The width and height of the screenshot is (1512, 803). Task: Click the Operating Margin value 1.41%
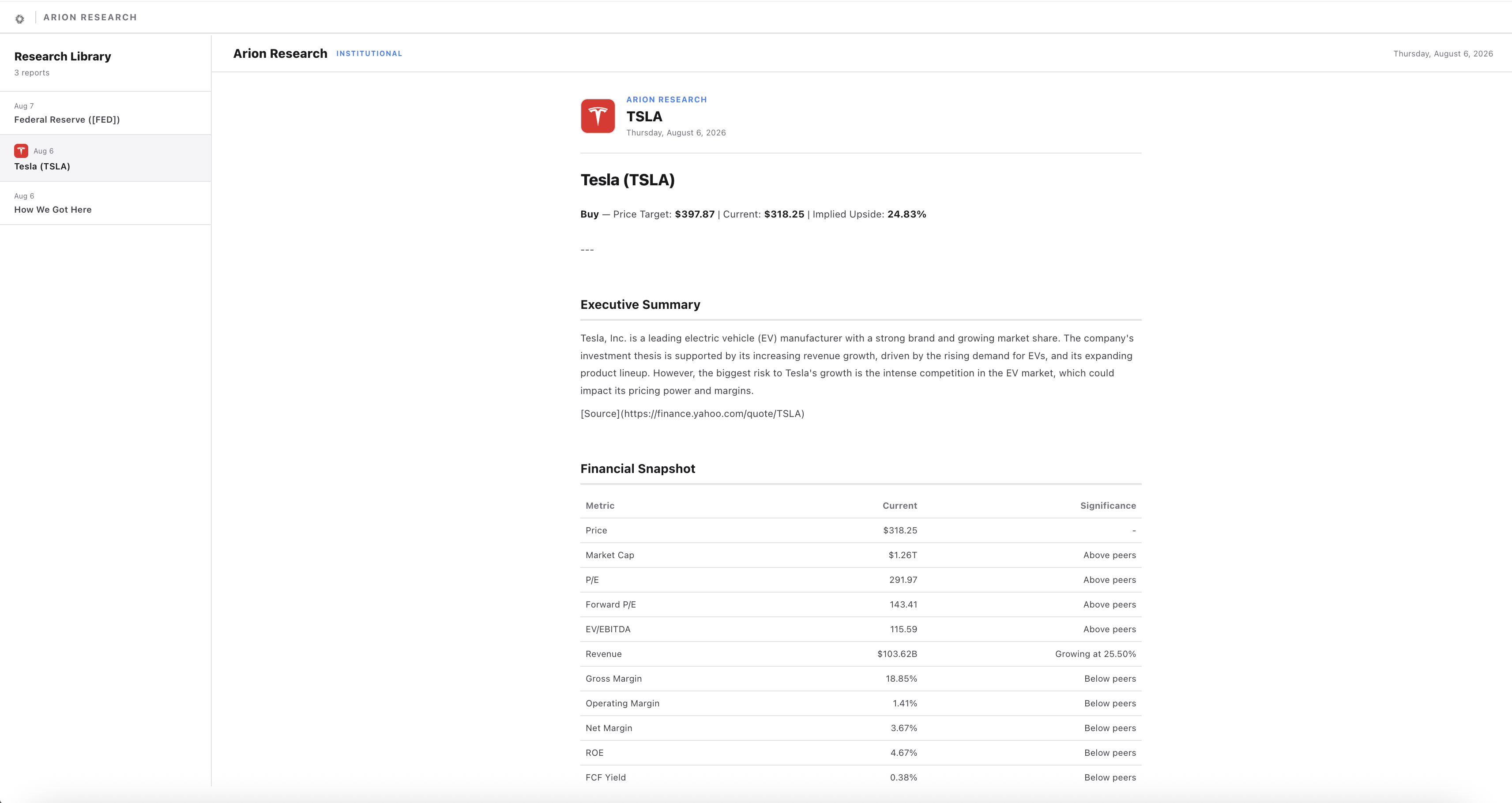904,703
